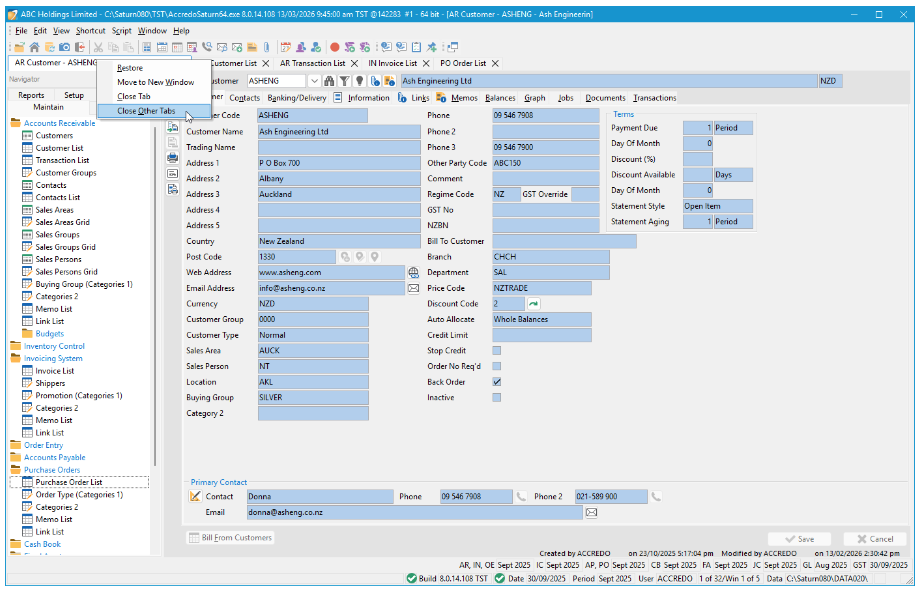Open the Setup navigator tab
921x592 pixels.
pyautogui.click(x=74, y=95)
